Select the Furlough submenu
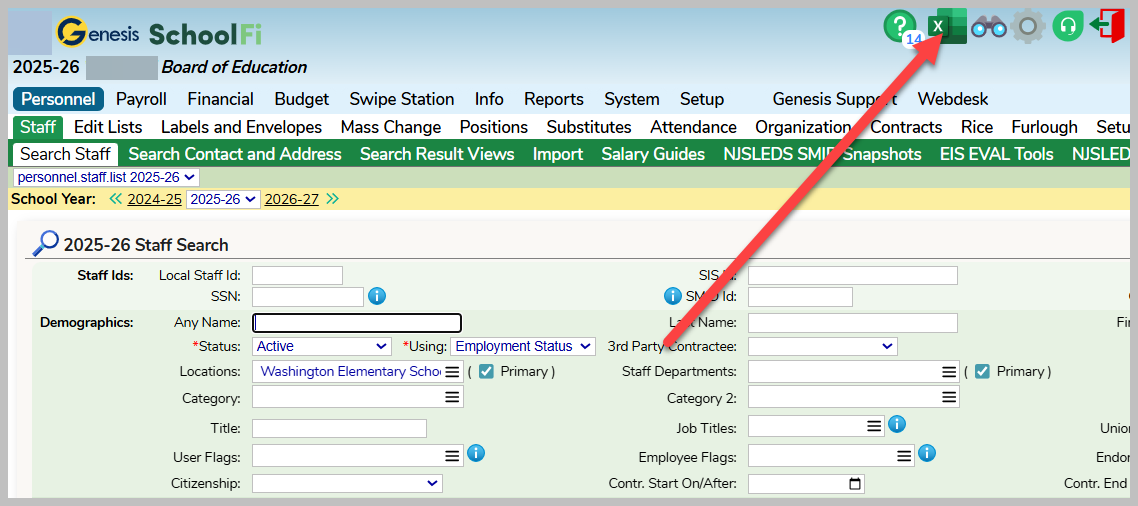 click(x=1044, y=128)
